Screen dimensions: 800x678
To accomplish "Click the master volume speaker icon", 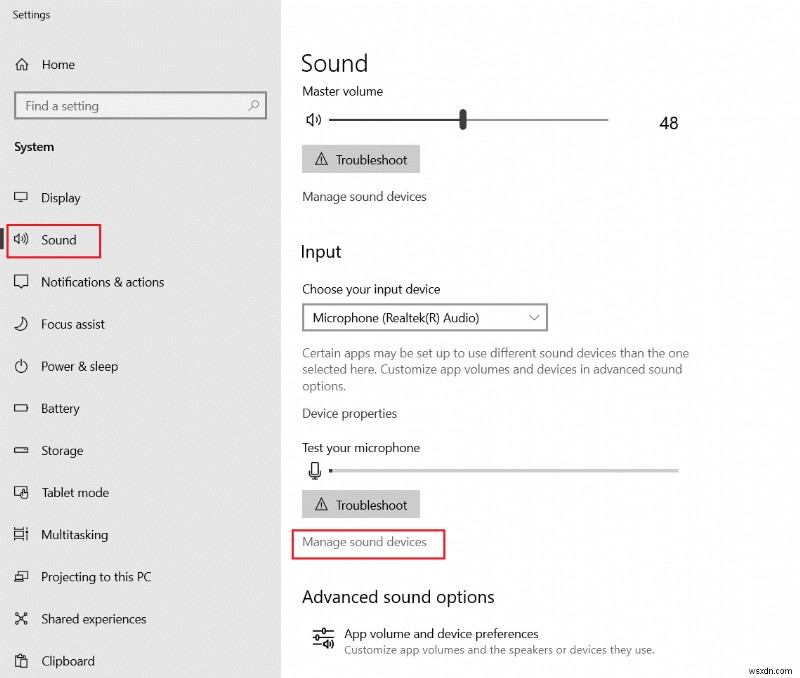I will pyautogui.click(x=314, y=119).
